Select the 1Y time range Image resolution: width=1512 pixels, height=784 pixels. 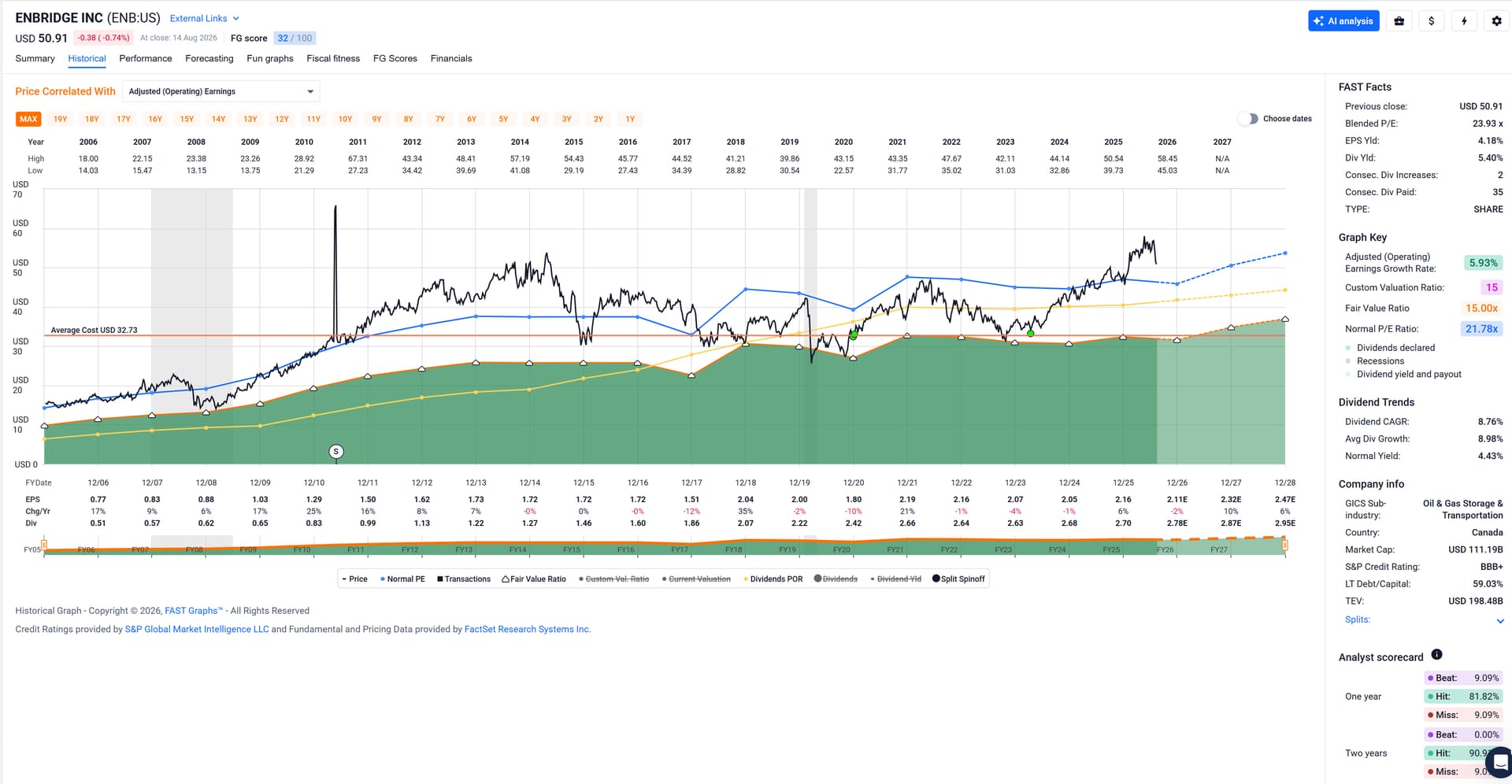pos(630,119)
